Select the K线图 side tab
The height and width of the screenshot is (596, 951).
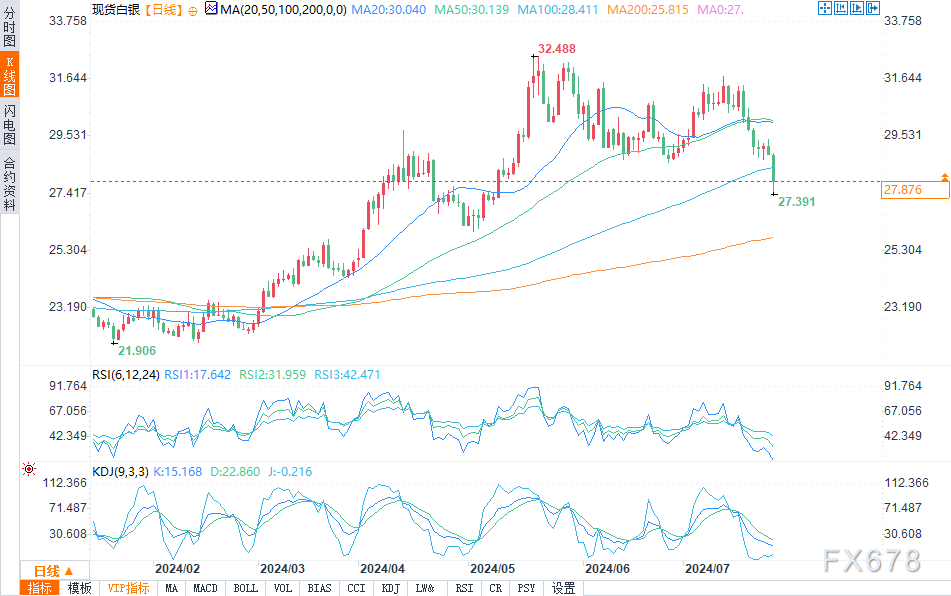click(x=9, y=75)
